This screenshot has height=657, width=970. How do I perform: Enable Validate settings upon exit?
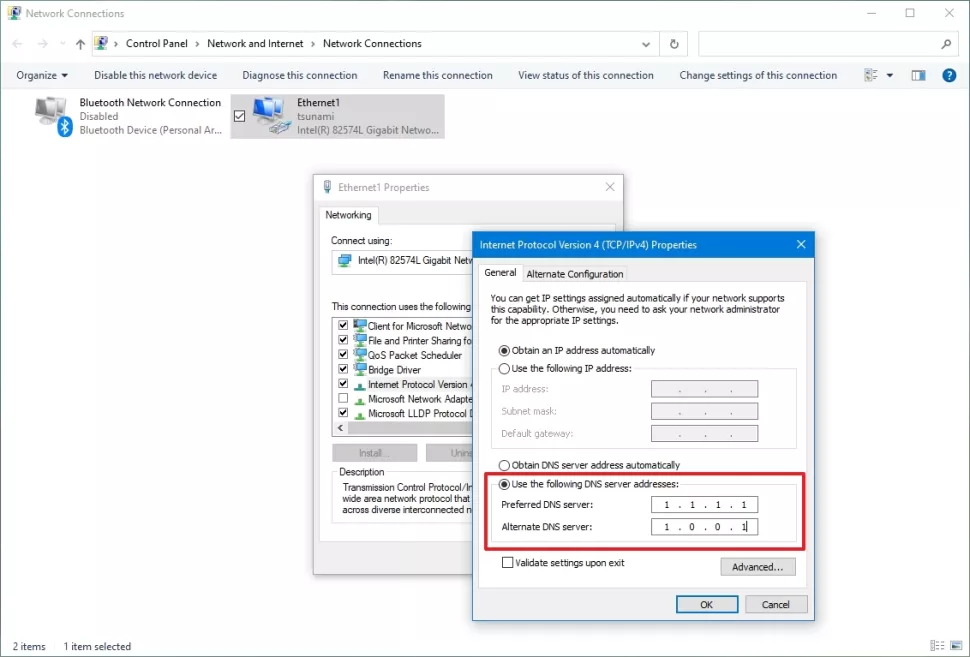pos(507,563)
